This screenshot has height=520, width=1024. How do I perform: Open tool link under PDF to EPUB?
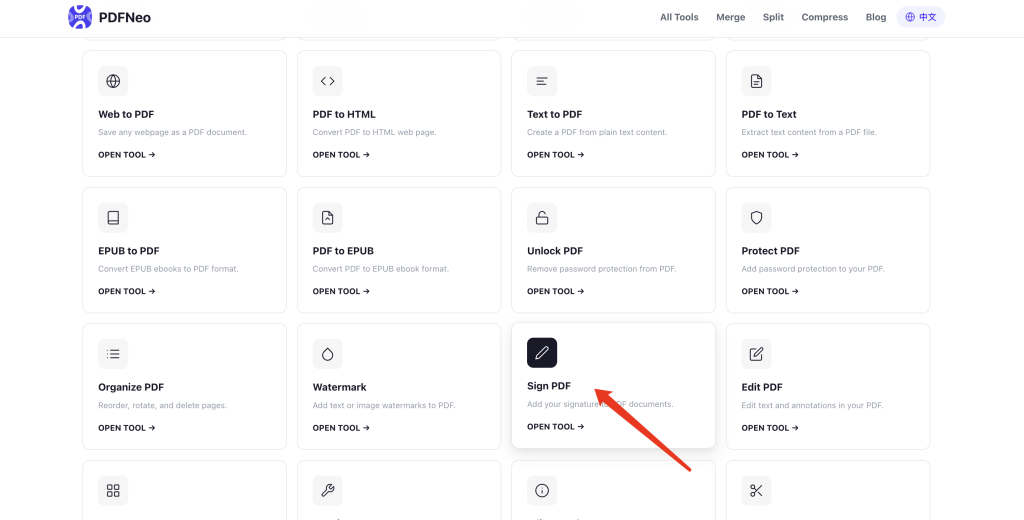[x=341, y=291]
